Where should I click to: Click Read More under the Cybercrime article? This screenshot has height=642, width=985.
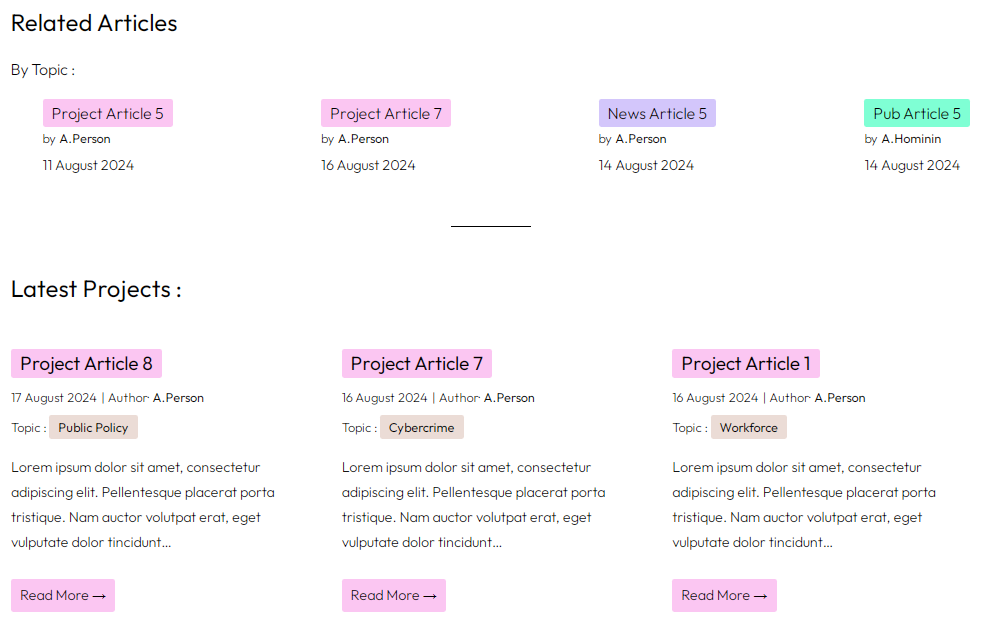(x=393, y=596)
